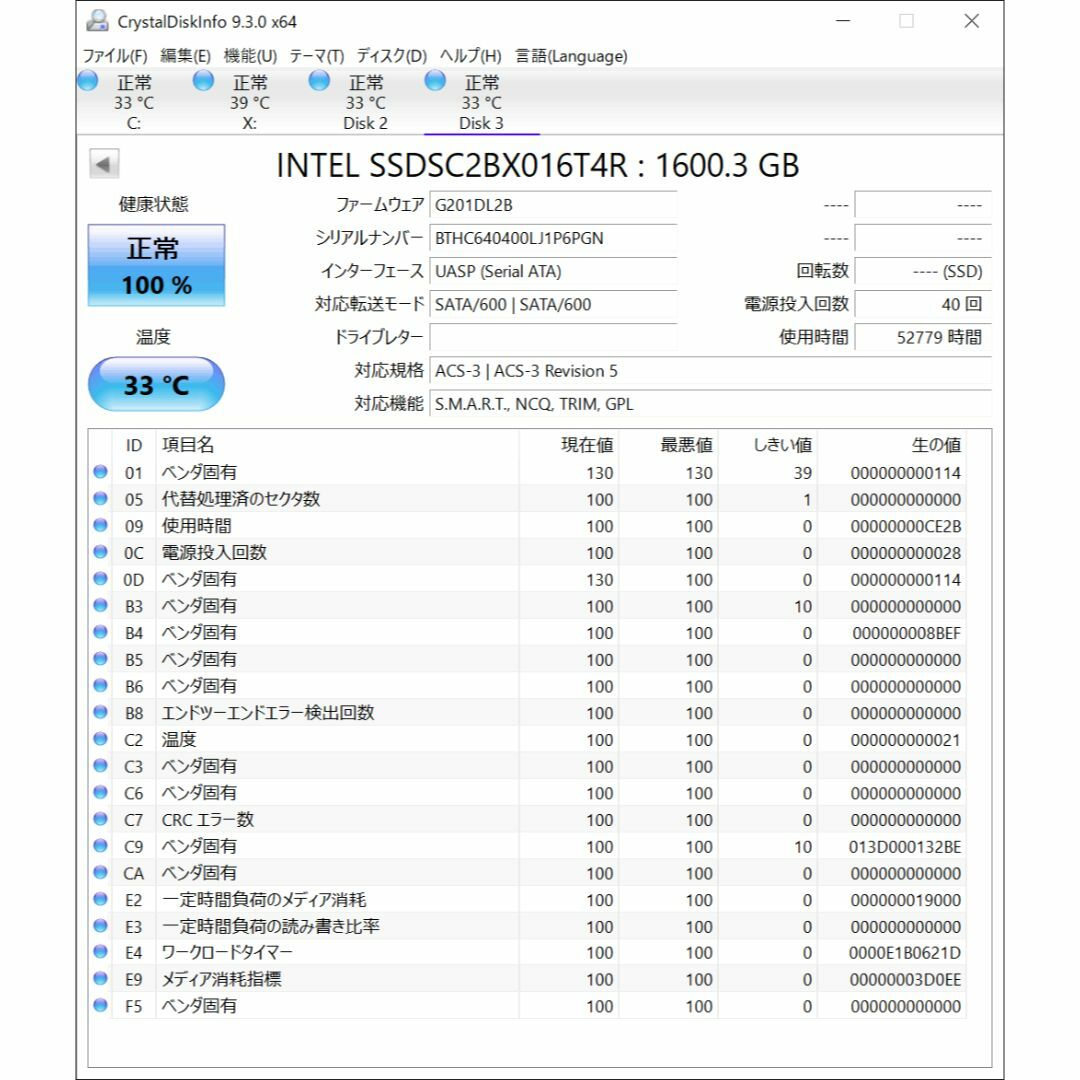Click status orb for attribute 0D
The height and width of the screenshot is (1080, 1080).
101,579
